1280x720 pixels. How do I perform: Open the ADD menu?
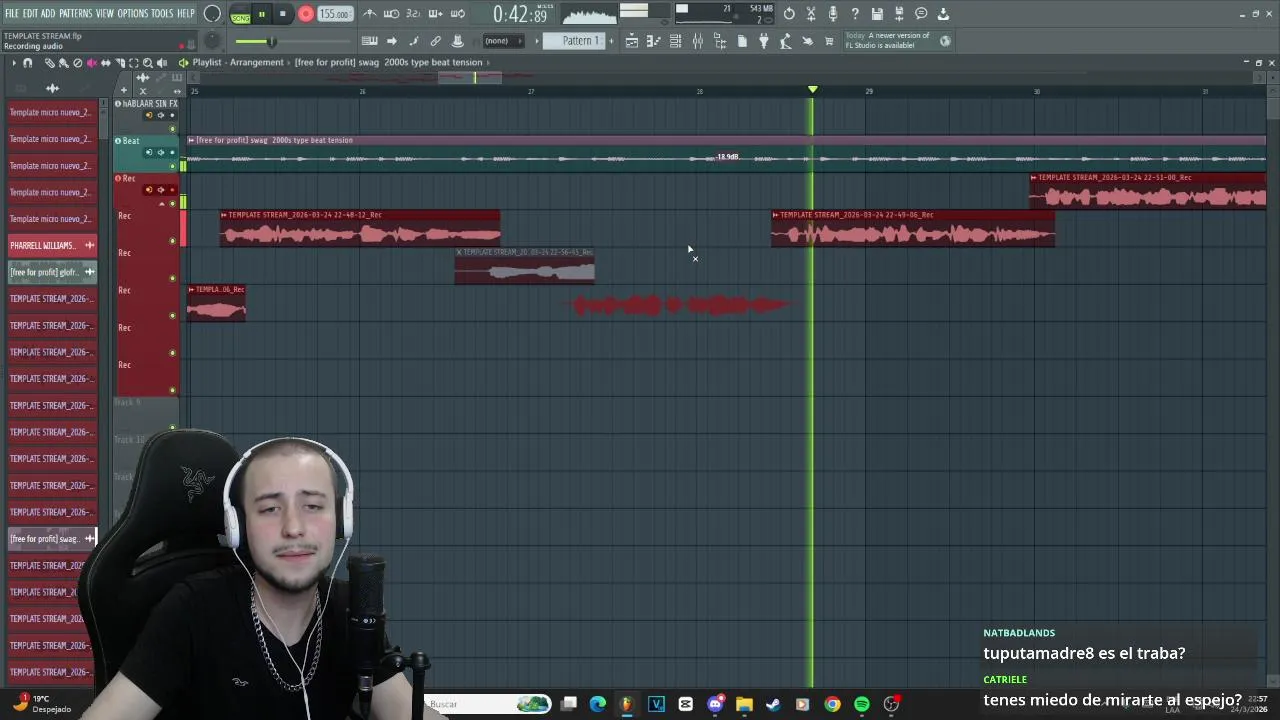(48, 13)
